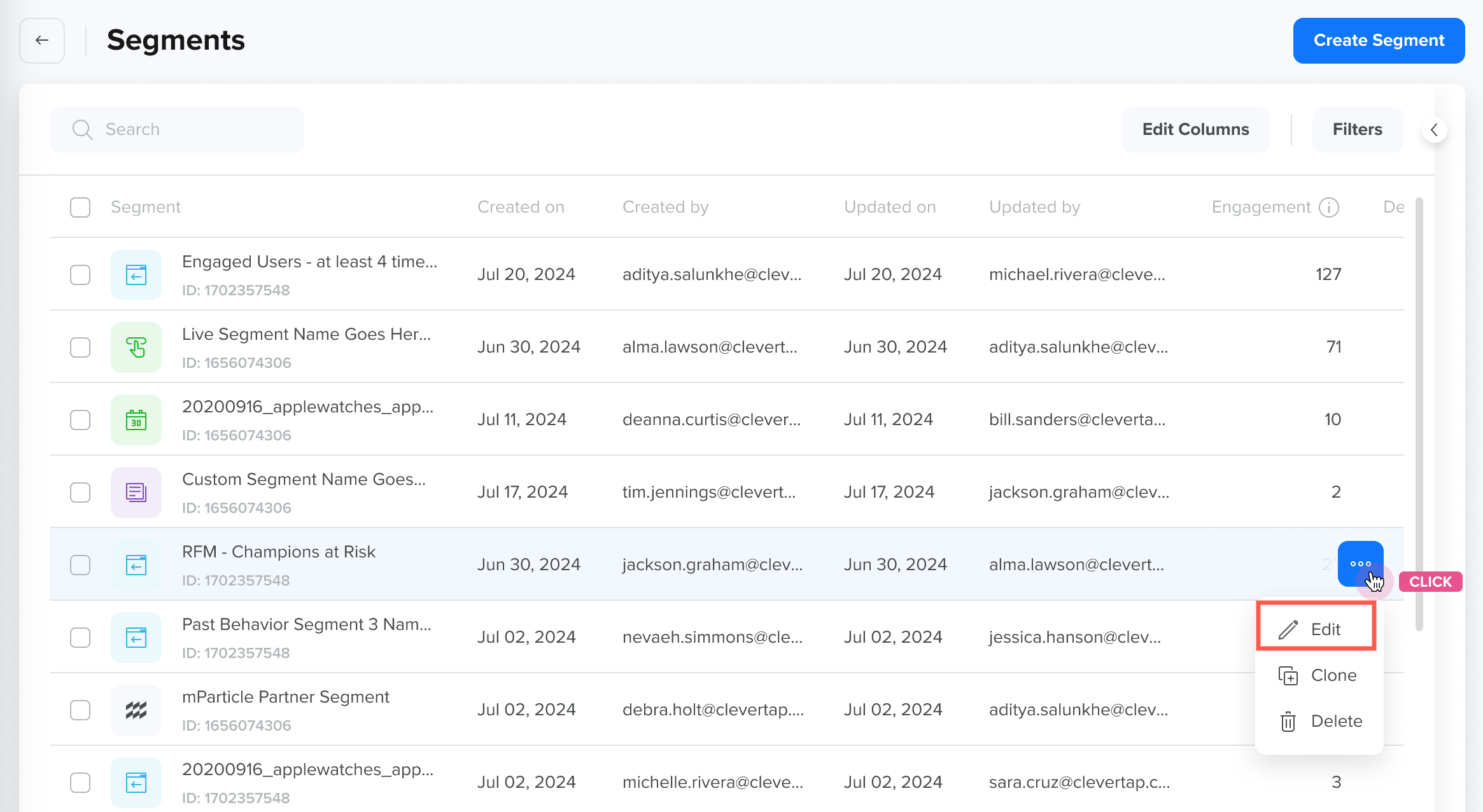The height and width of the screenshot is (812, 1483).
Task: Click the Create Segment button
Action: point(1379,41)
